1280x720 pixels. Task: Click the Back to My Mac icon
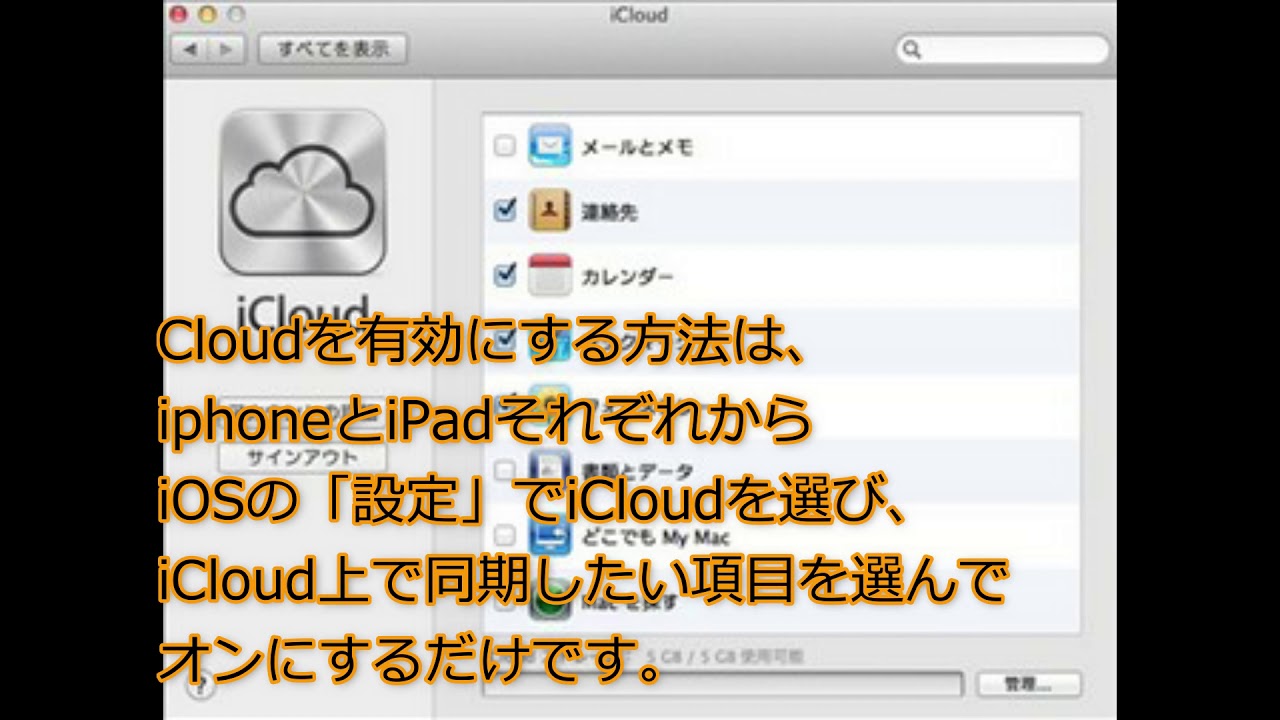tap(549, 534)
